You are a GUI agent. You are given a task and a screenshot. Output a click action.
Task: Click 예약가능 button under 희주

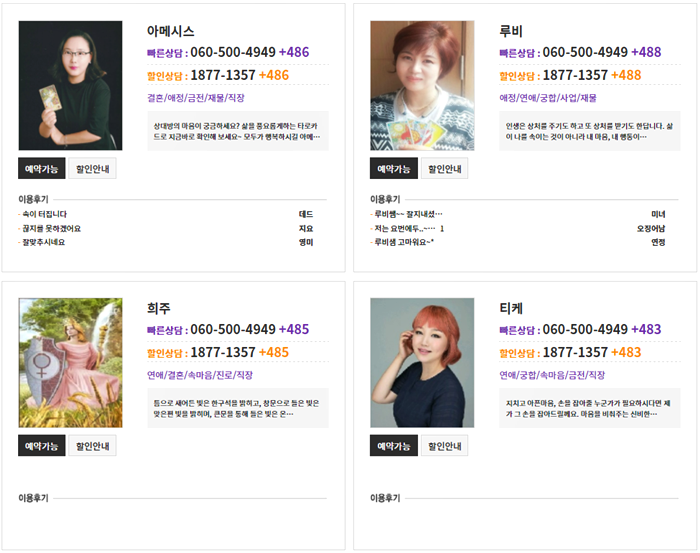(42, 445)
